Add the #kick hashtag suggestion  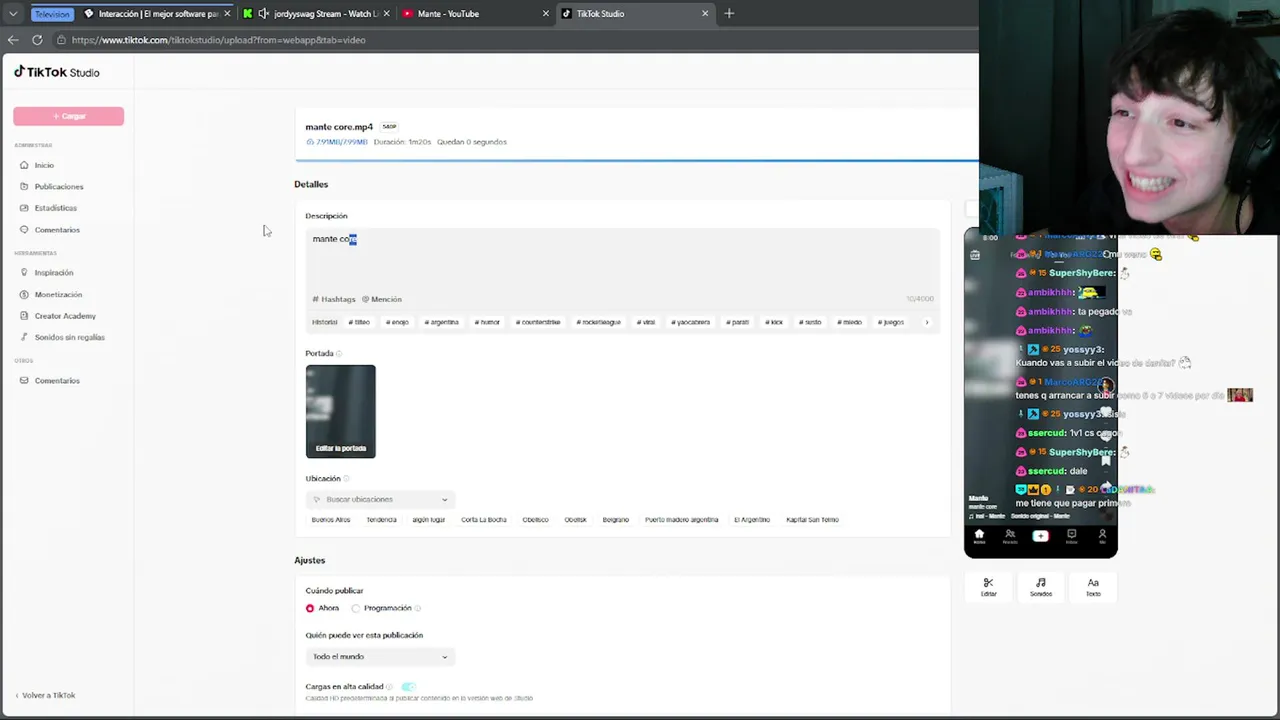click(x=774, y=322)
